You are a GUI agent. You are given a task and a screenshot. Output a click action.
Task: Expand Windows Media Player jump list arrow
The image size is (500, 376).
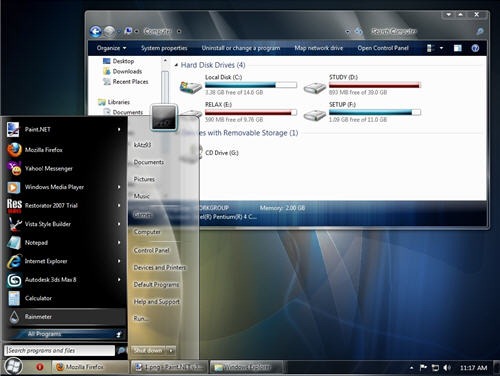119,187
